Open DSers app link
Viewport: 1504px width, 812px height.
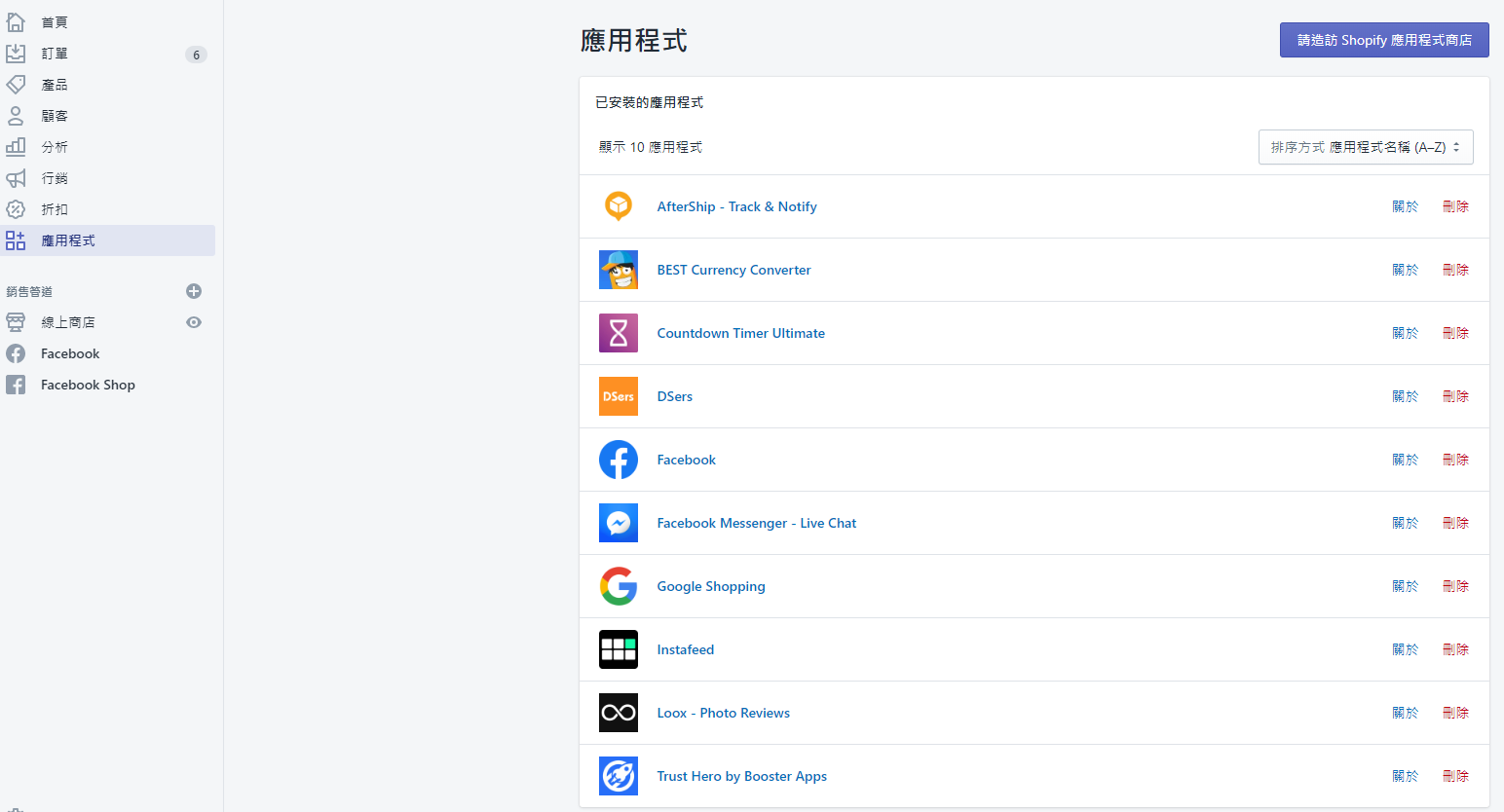(x=675, y=396)
